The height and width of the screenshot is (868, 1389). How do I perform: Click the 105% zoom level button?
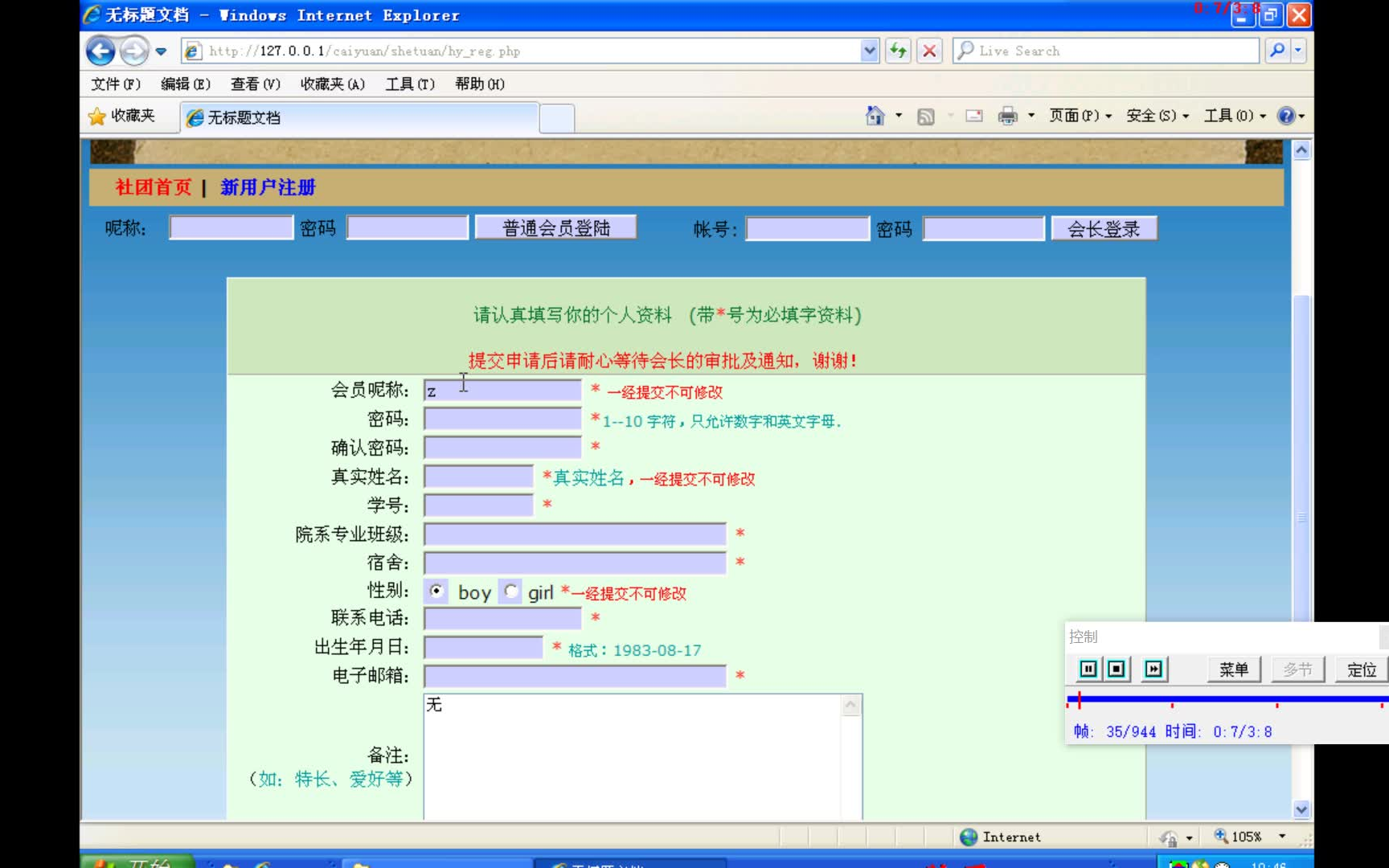click(1238, 837)
